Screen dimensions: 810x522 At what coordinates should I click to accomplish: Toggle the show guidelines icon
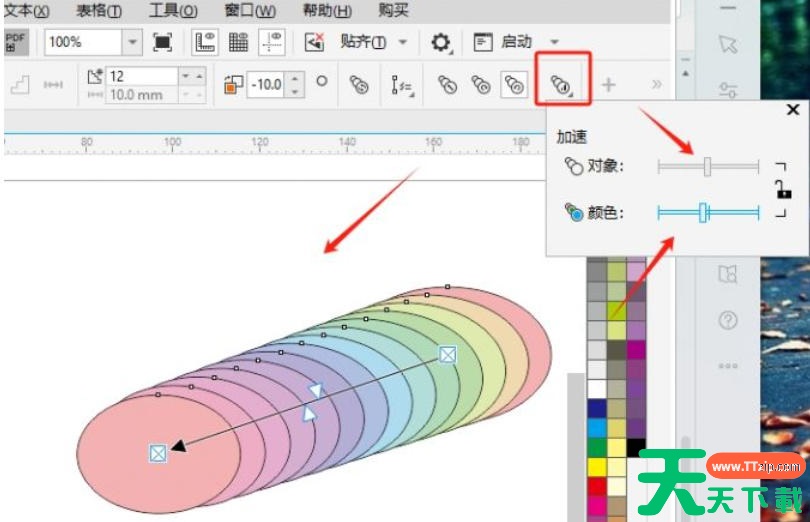pos(271,42)
